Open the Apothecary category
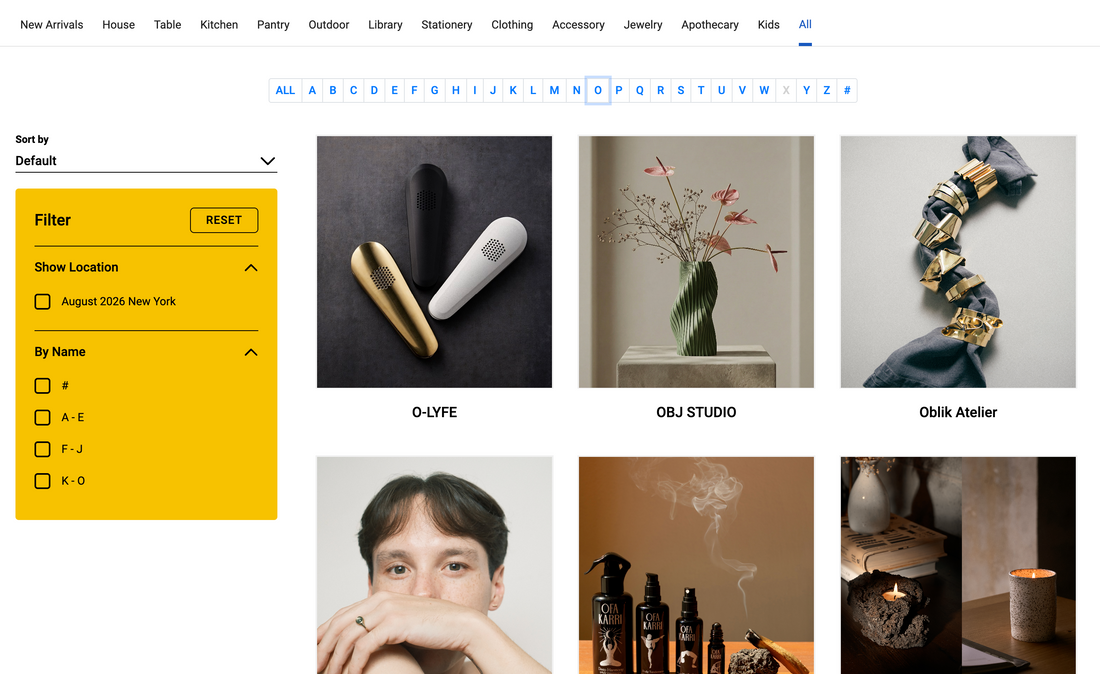Screen dimensions: 1100x674 710,25
